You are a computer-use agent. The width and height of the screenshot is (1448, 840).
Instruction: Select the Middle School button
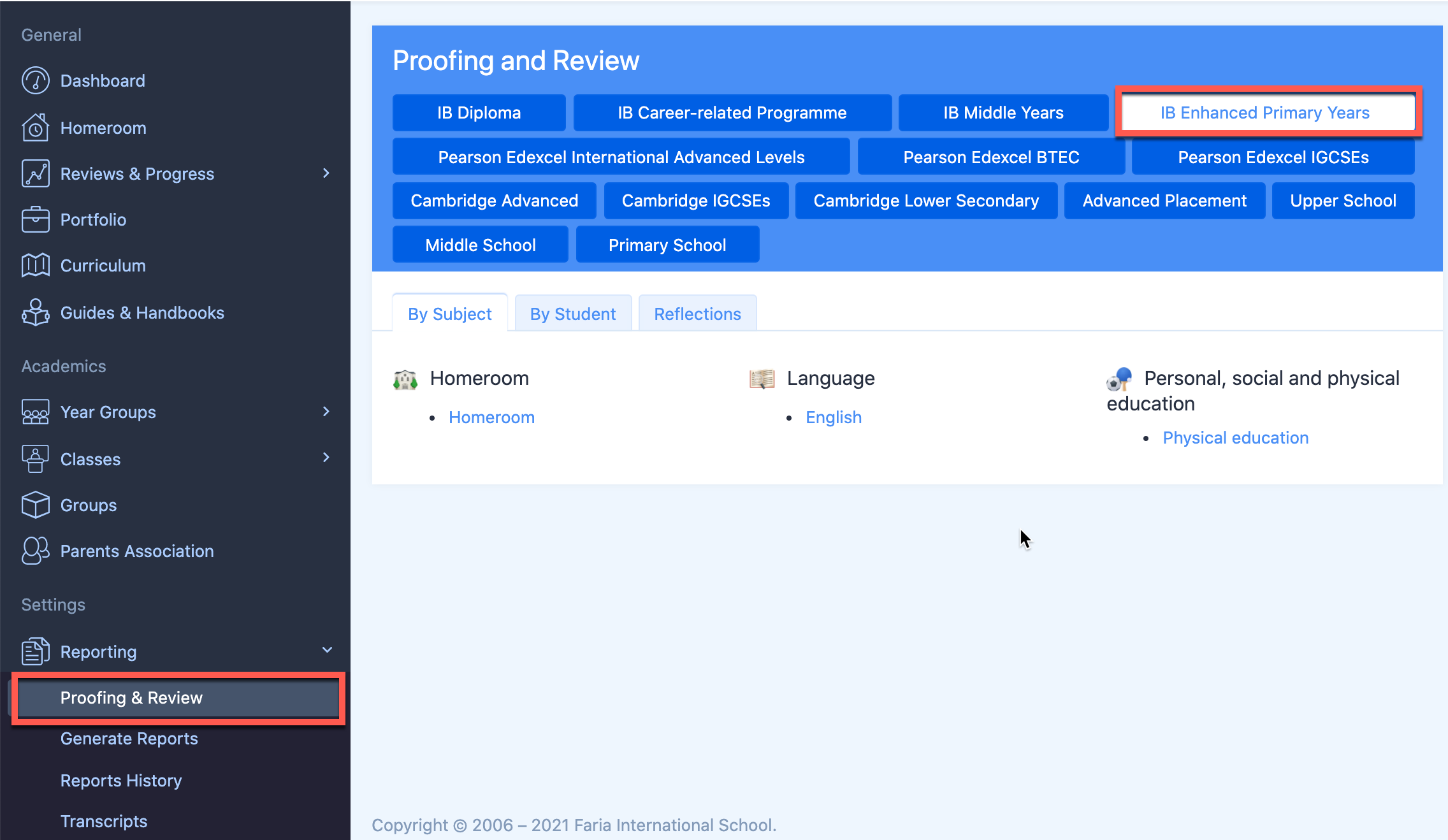[481, 245]
